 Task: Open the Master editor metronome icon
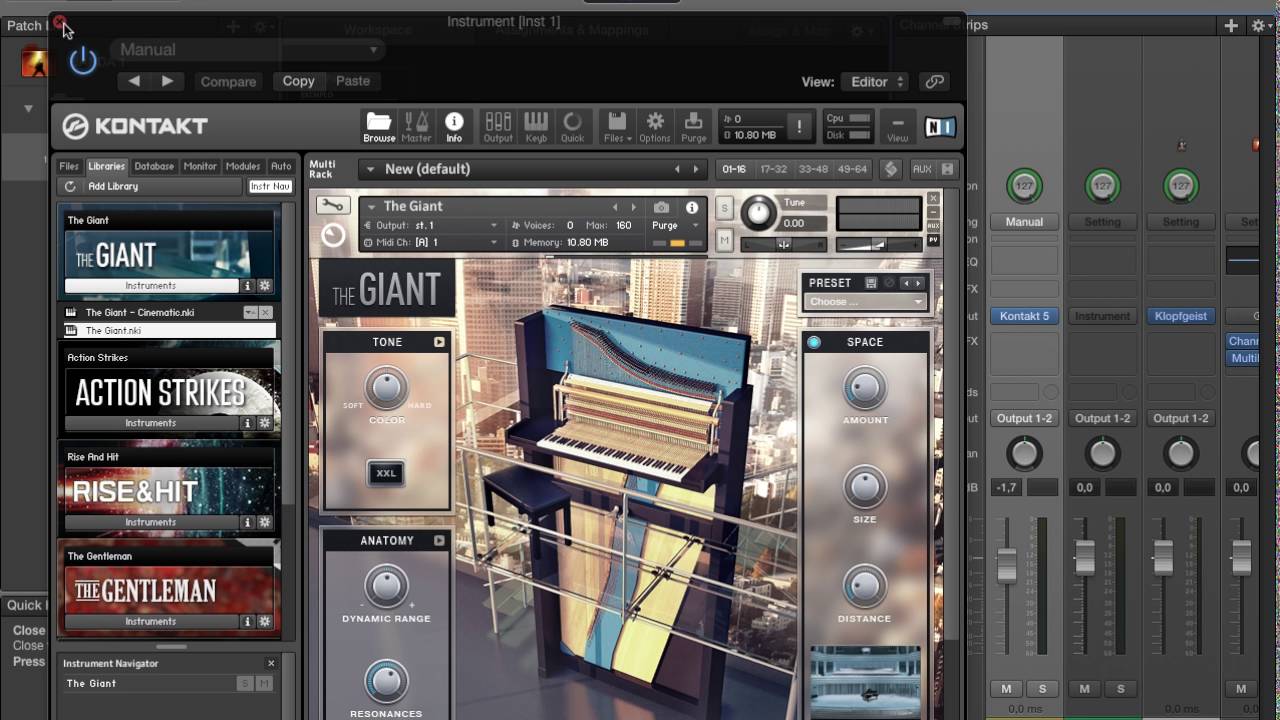coord(416,127)
